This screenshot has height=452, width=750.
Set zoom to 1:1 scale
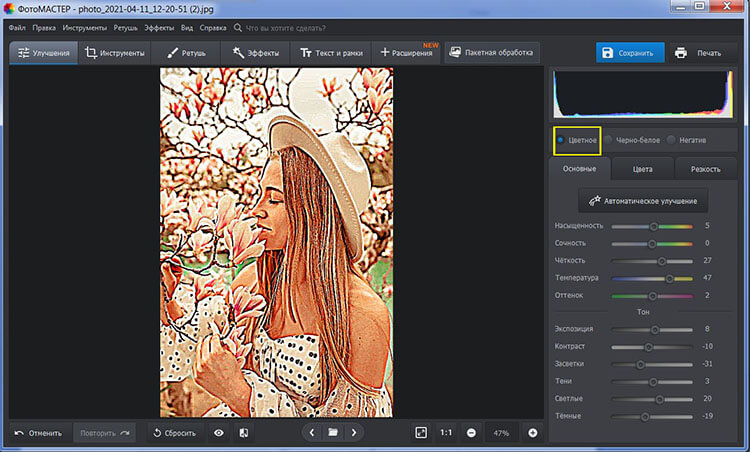(445, 433)
